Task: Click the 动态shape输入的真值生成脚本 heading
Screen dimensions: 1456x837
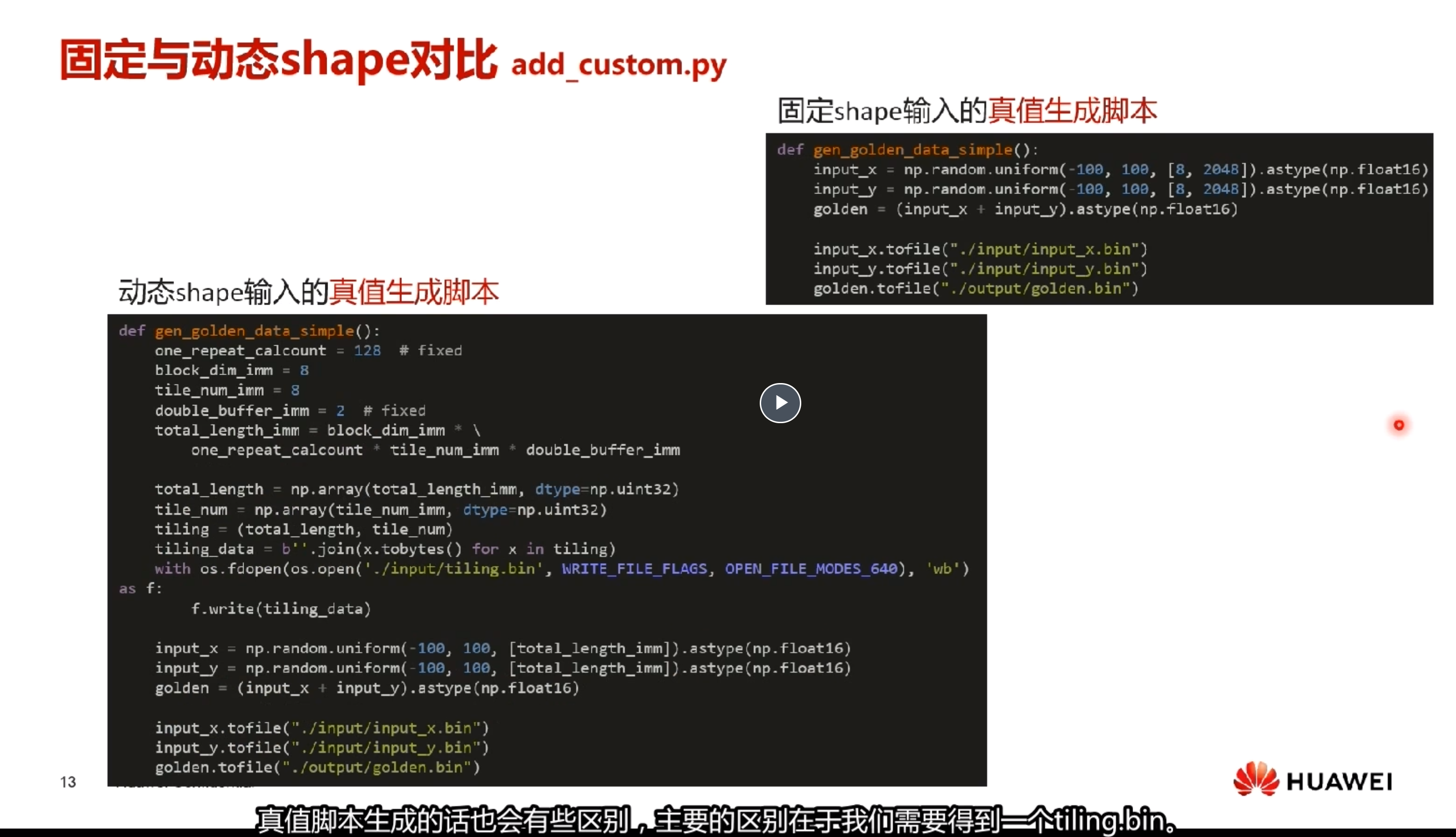Action: pos(308,292)
